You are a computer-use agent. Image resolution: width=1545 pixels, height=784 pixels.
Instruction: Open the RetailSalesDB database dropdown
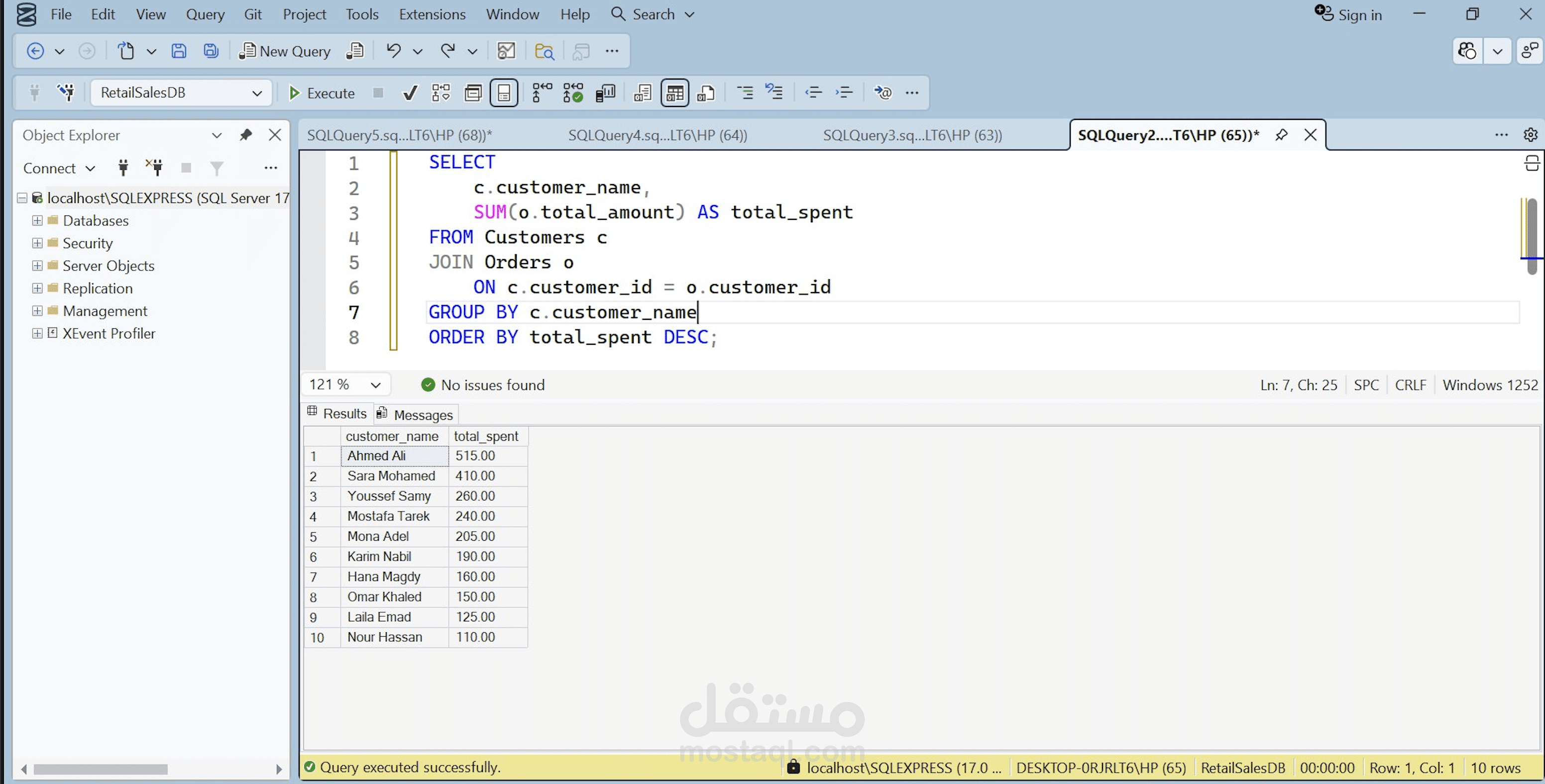tap(257, 93)
